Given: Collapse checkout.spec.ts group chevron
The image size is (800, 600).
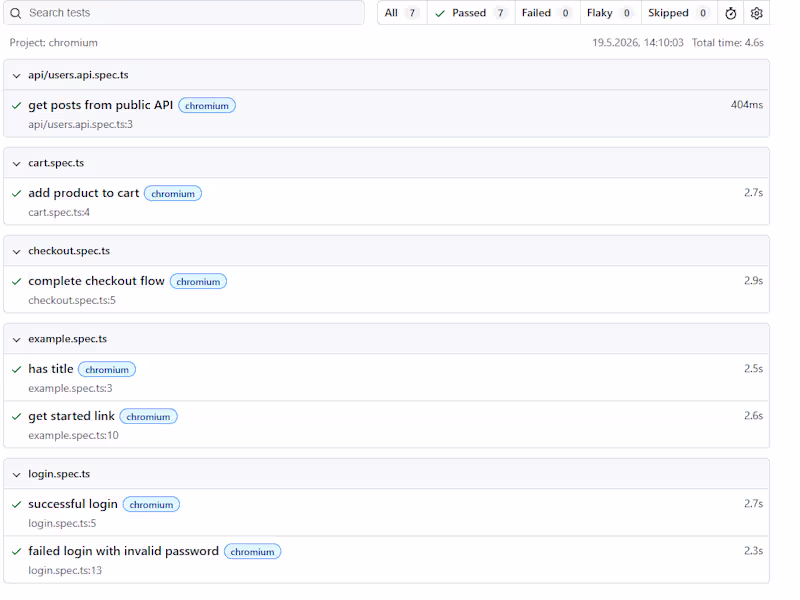Looking at the screenshot, I should click(x=16, y=252).
